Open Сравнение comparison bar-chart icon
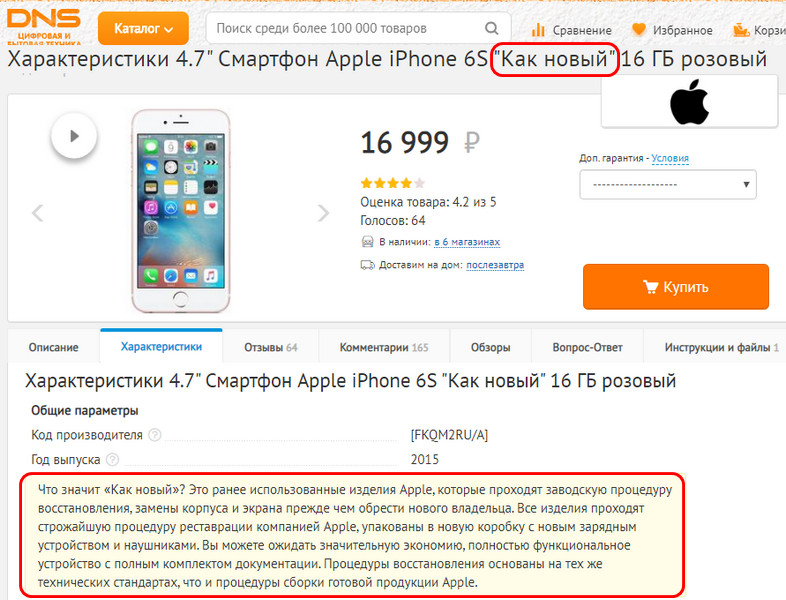 click(x=538, y=30)
